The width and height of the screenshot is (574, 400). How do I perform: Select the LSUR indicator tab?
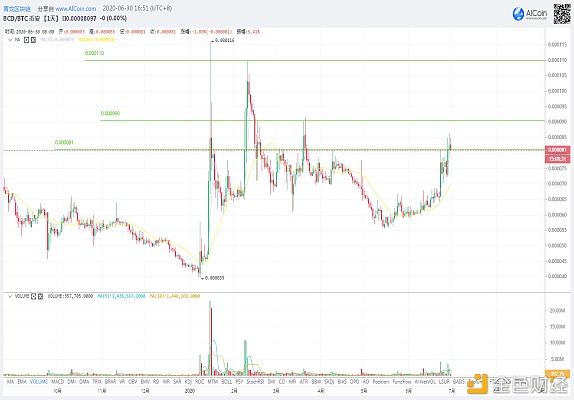pyautogui.click(x=444, y=382)
